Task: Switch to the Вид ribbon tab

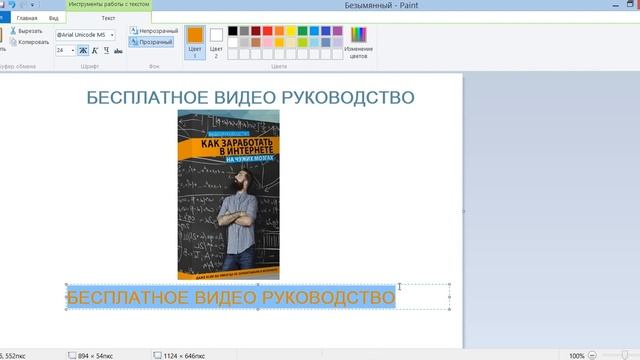Action: [x=53, y=18]
